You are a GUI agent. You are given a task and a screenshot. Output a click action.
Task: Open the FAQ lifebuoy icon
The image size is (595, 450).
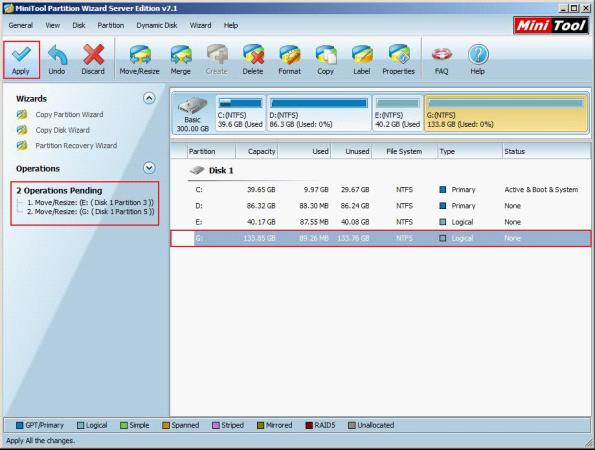coord(442,55)
